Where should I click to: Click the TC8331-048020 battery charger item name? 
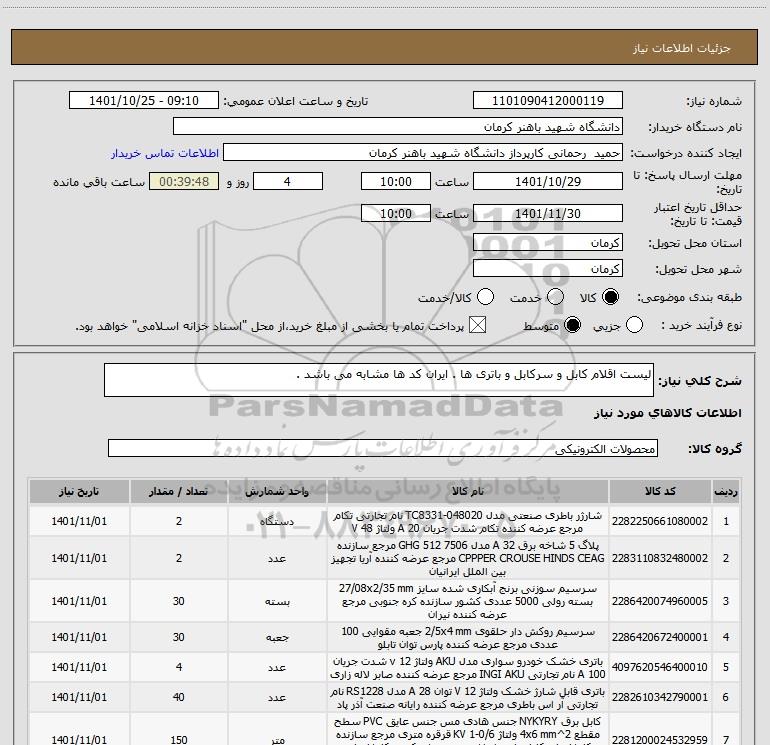pos(468,522)
